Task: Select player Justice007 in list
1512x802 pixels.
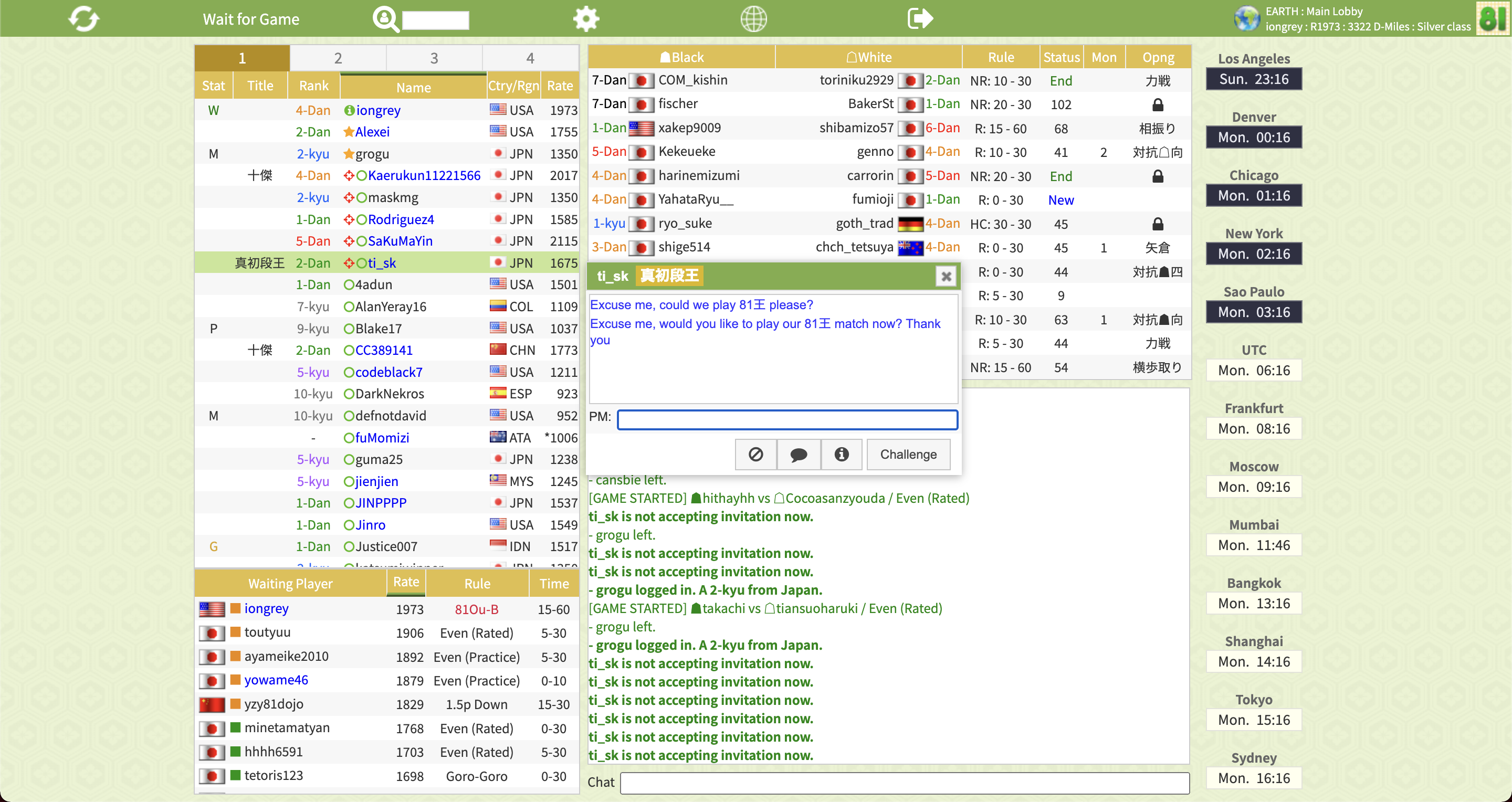Action: pyautogui.click(x=387, y=546)
